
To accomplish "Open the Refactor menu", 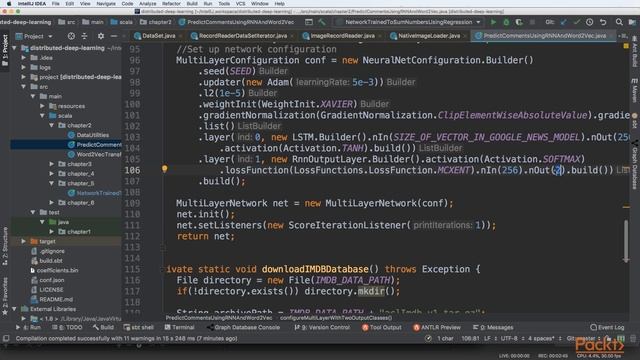I will pos(171,4).
